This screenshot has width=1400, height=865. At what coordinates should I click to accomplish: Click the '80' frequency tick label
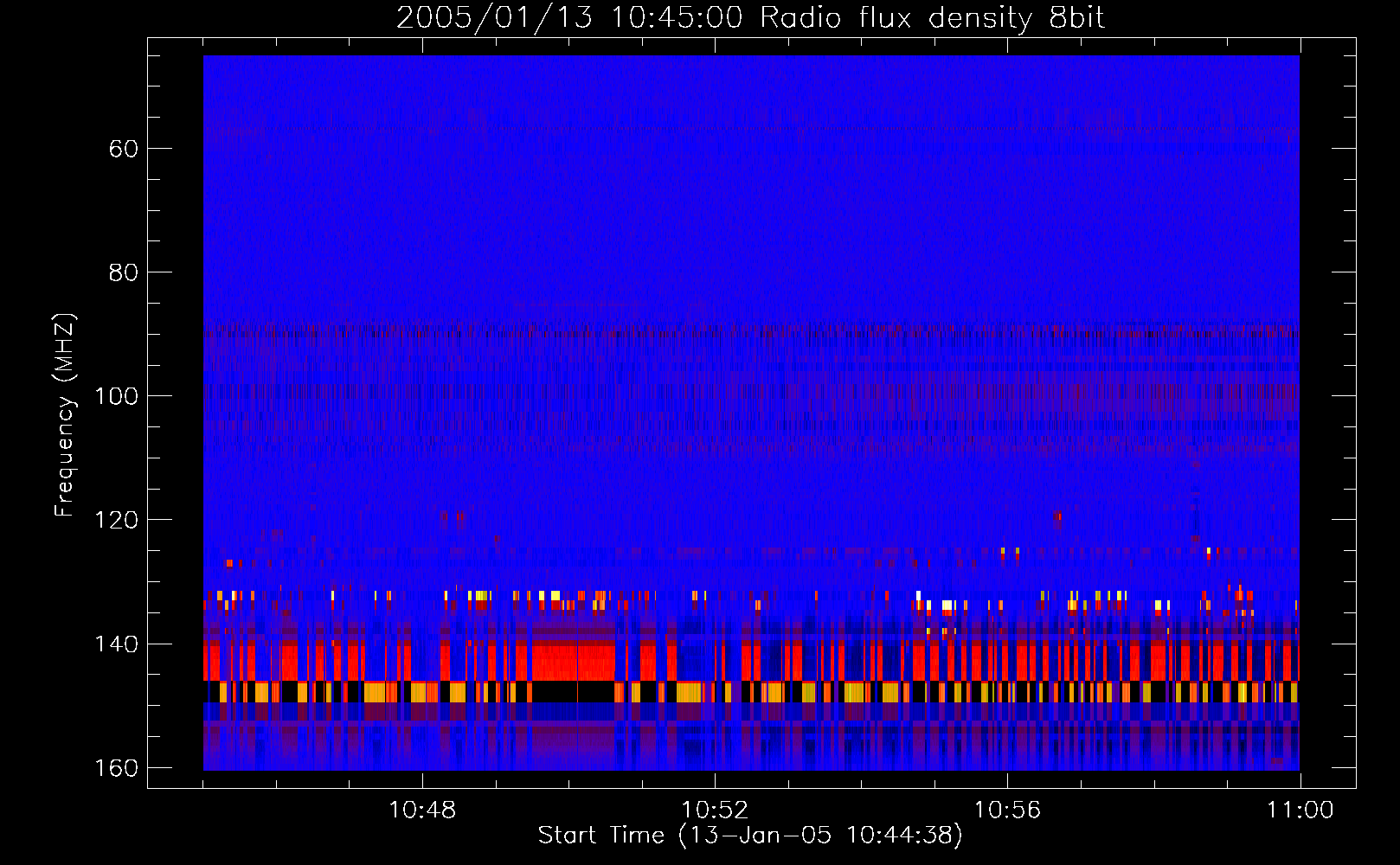coord(124,272)
